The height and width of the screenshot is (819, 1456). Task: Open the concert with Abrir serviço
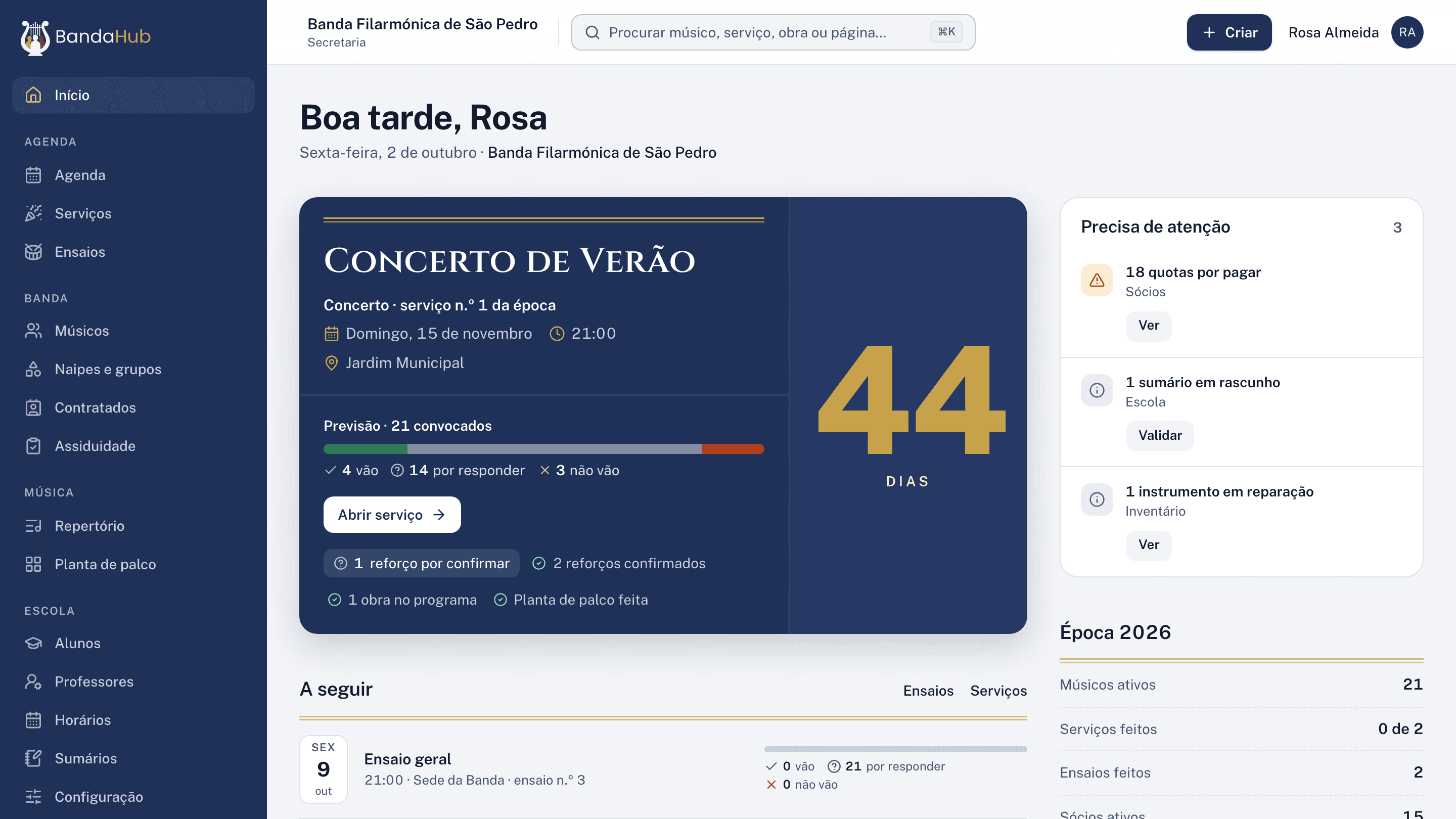[392, 515]
